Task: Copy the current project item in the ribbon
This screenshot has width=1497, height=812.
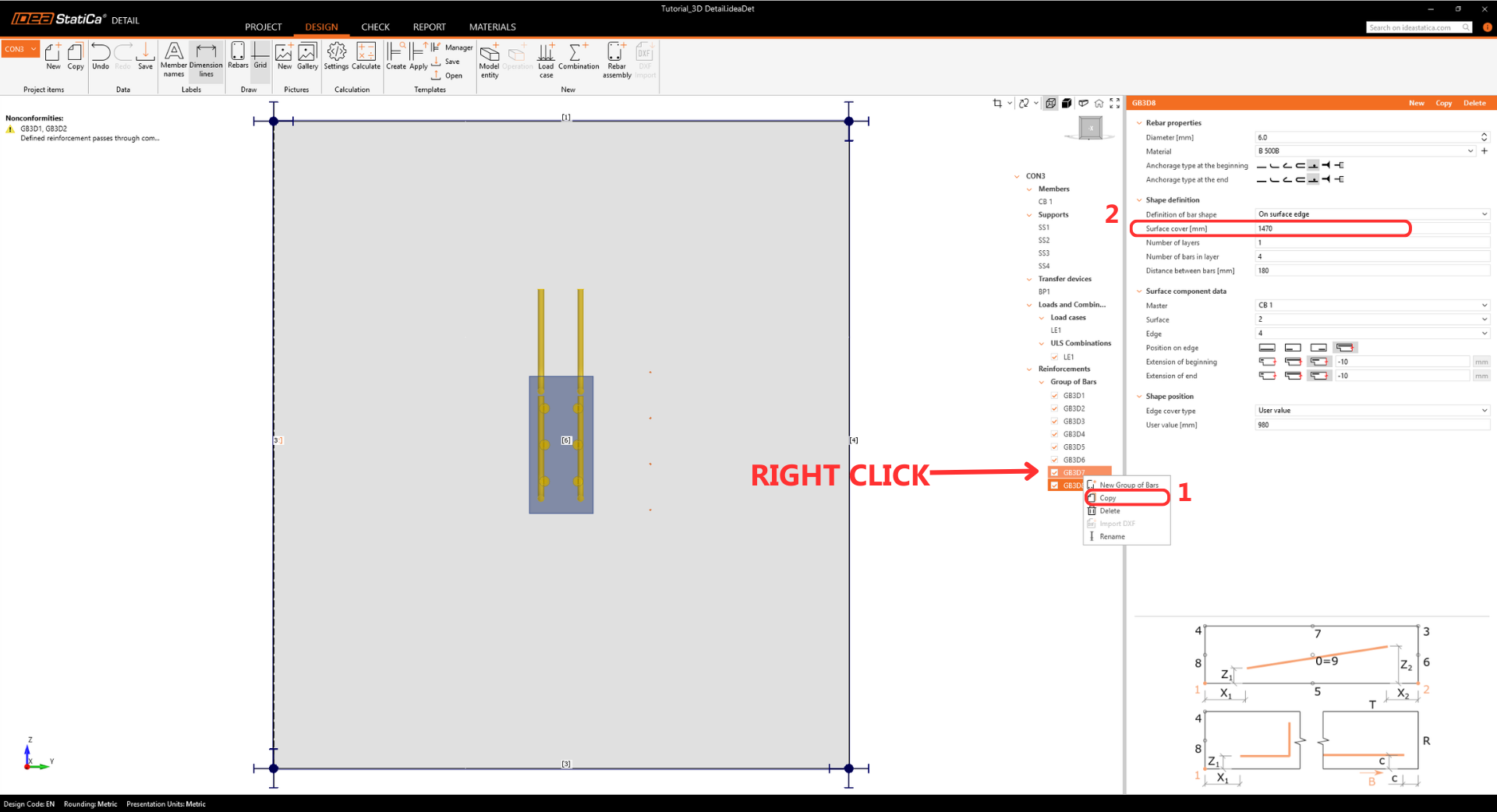Action: click(76, 56)
